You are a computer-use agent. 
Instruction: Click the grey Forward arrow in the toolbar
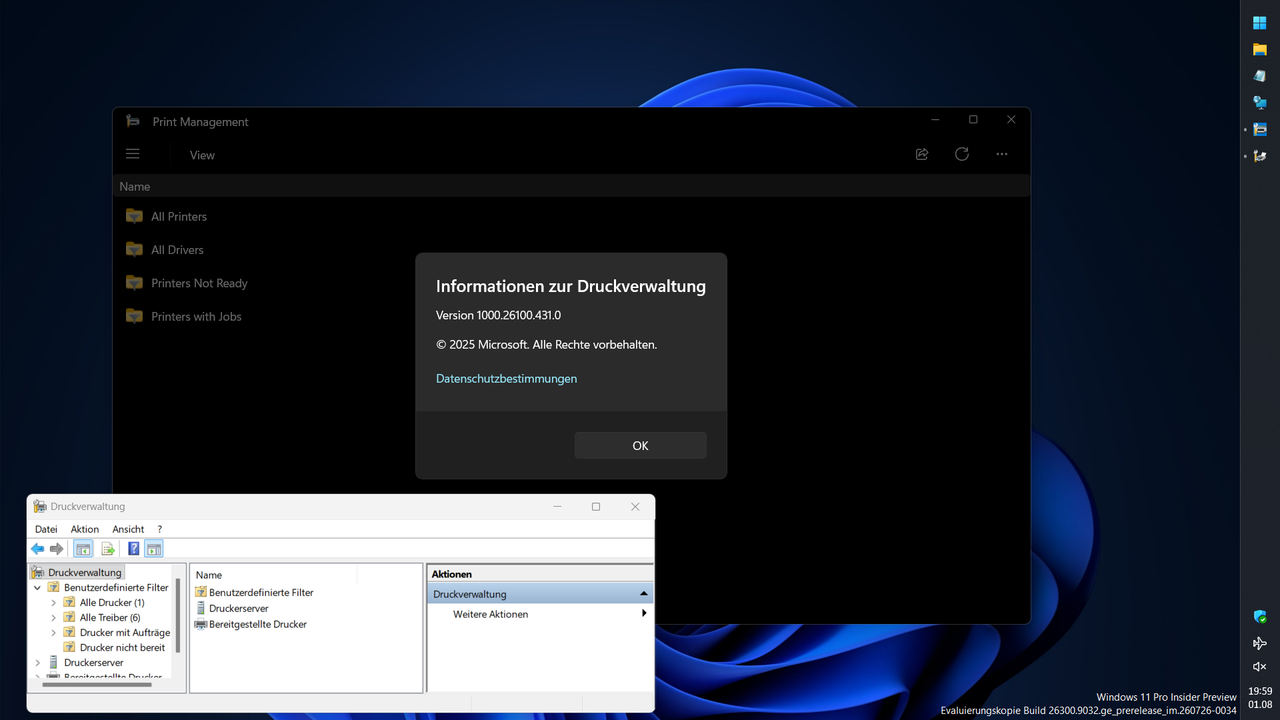coord(57,549)
